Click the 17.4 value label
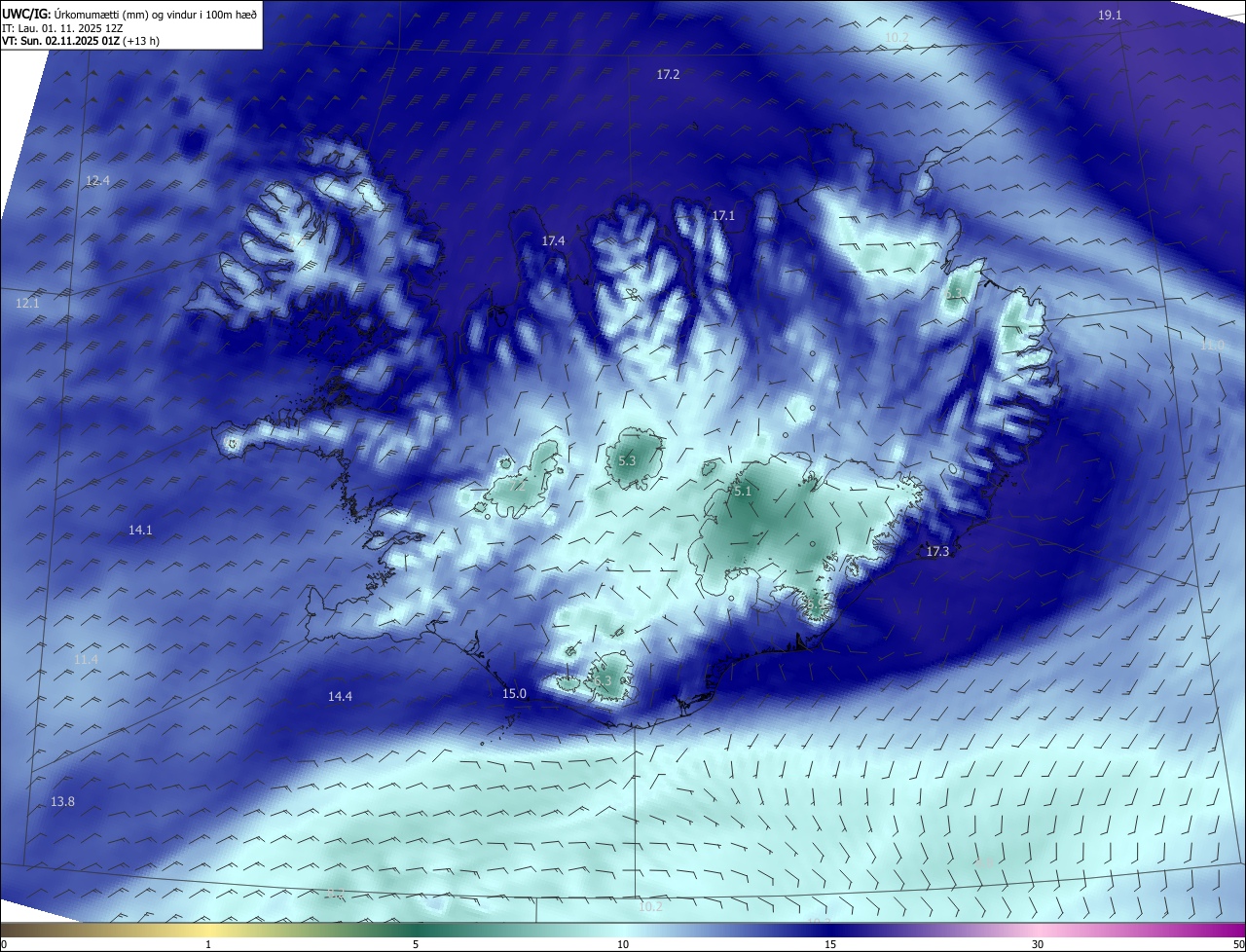Viewport: 1246px width, 952px height. (x=553, y=239)
